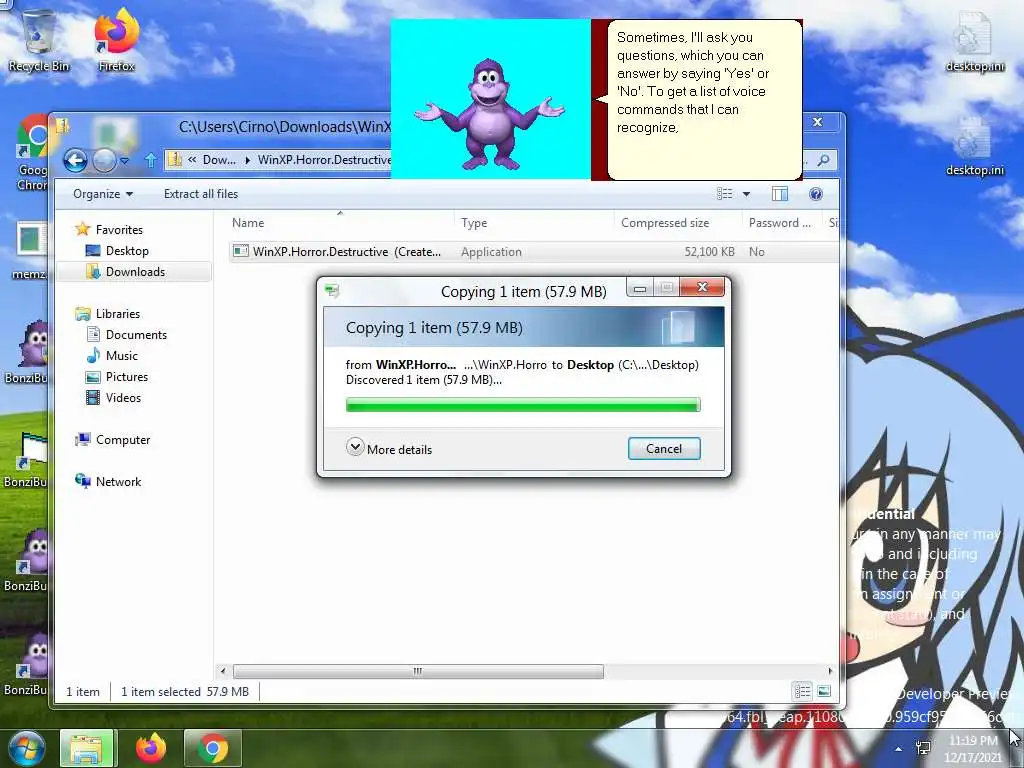Screen dimensions: 1024x768
Task: Switch to large icons view in the status bar
Action: tap(824, 691)
